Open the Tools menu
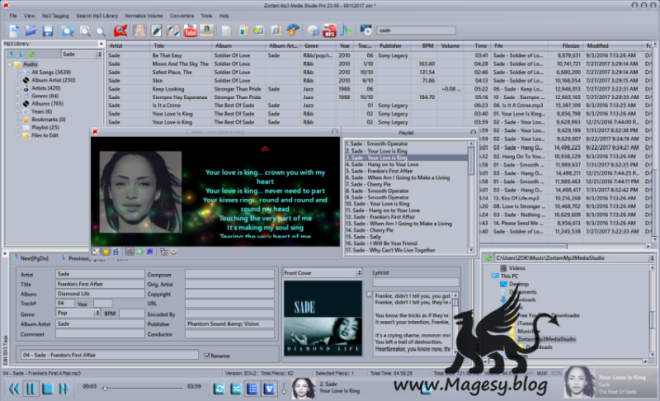Screen dimensions: 660x401 point(206,16)
